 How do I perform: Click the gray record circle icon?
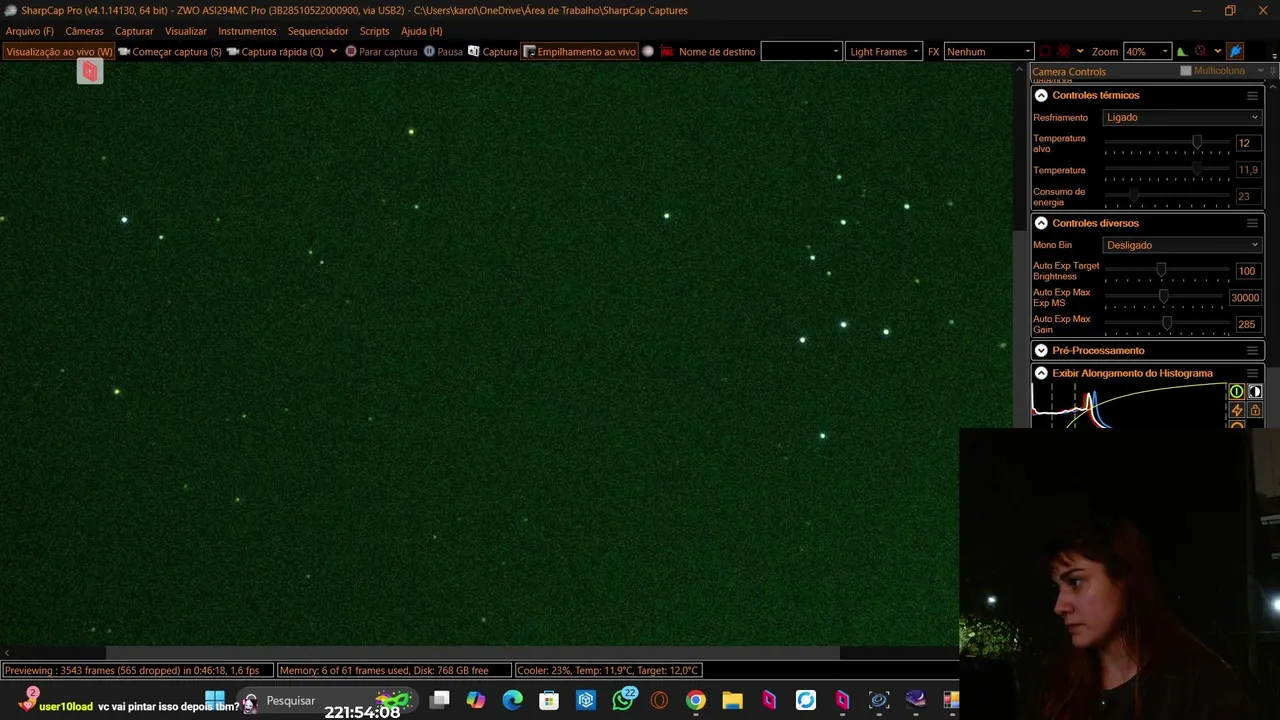point(648,51)
